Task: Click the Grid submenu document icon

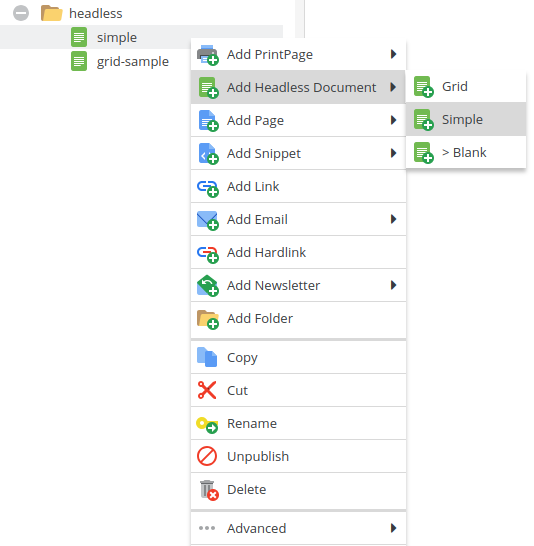Action: click(423, 87)
